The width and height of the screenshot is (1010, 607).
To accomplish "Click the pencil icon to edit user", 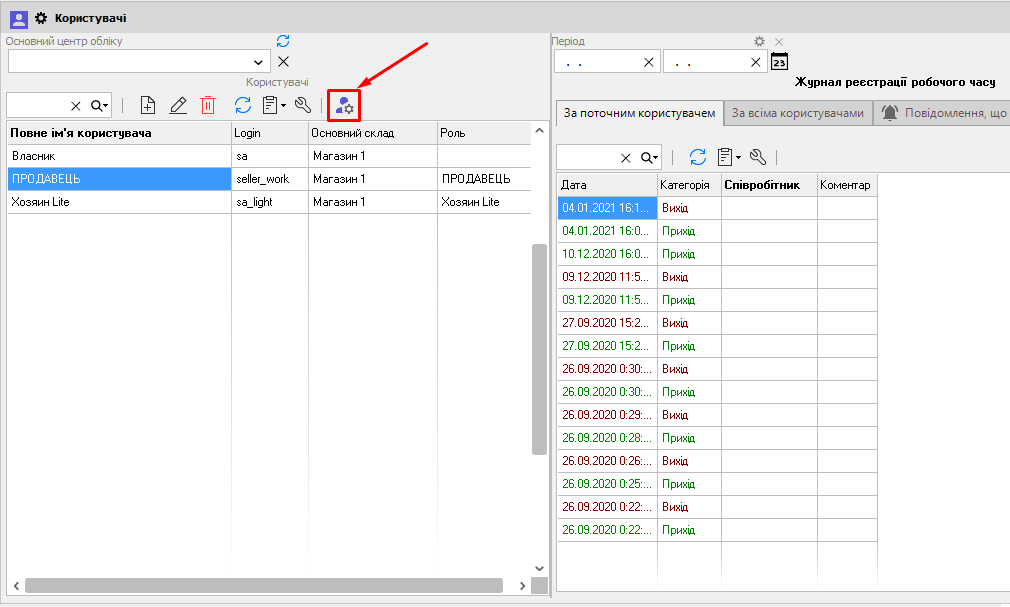I will tap(178, 104).
